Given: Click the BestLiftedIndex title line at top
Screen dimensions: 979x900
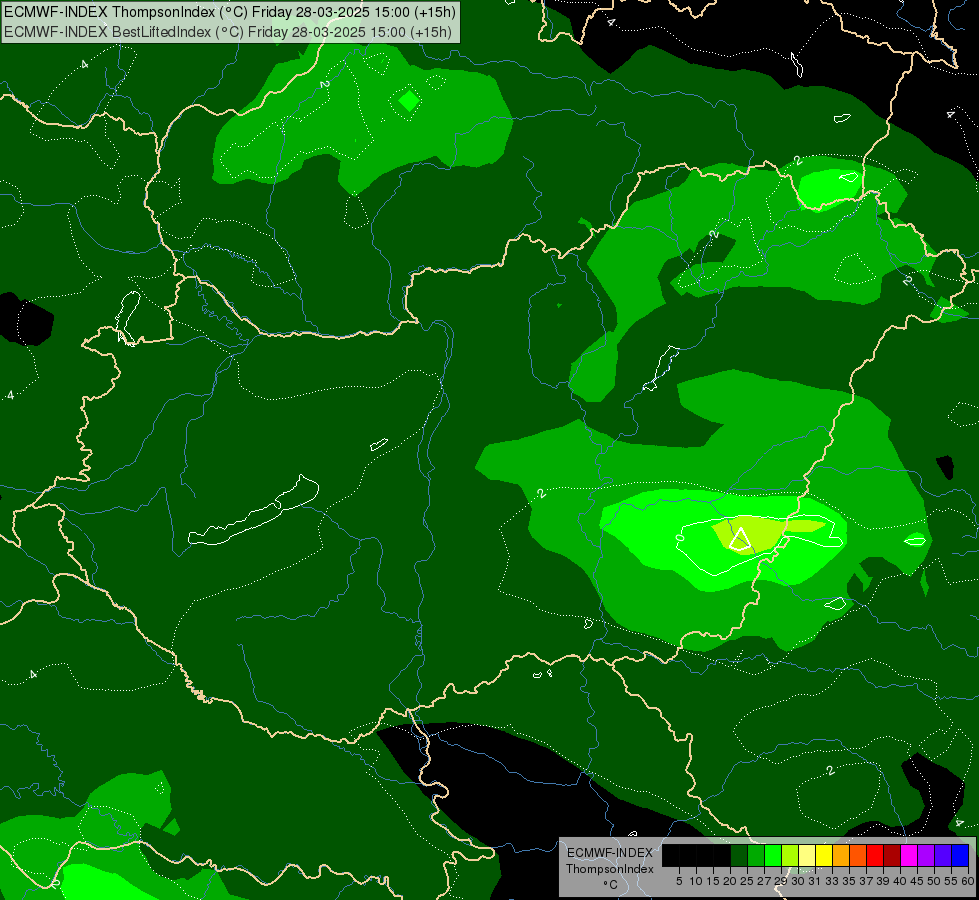Looking at the screenshot, I should (228, 32).
